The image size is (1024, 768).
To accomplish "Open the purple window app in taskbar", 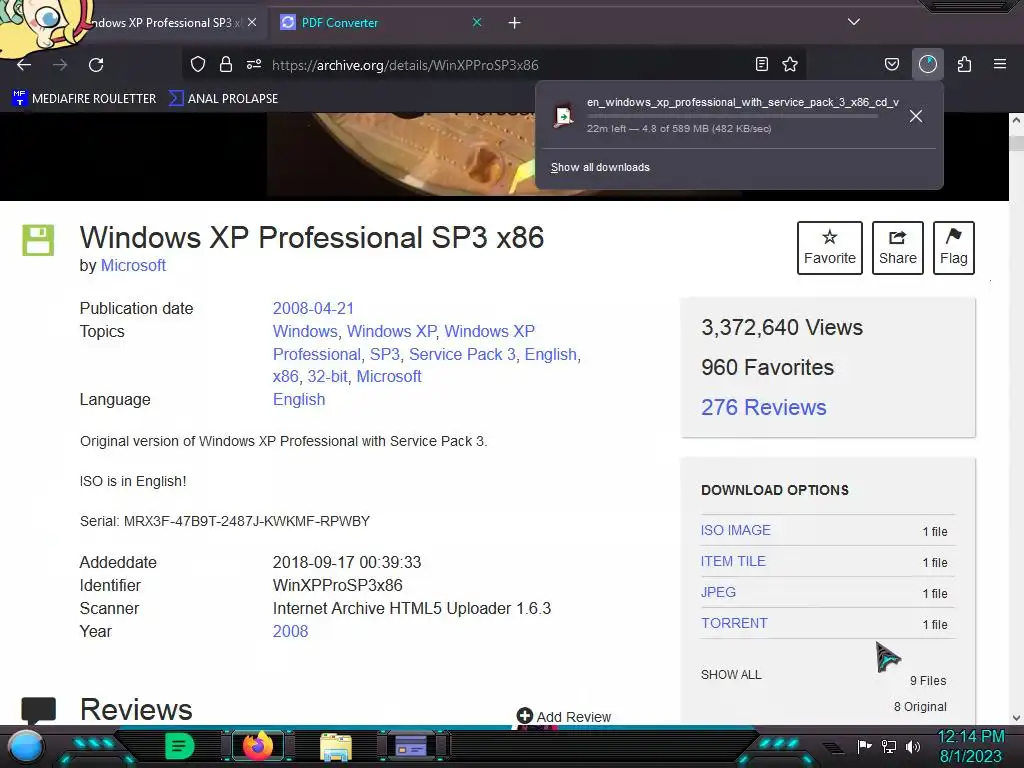I will tap(412, 746).
